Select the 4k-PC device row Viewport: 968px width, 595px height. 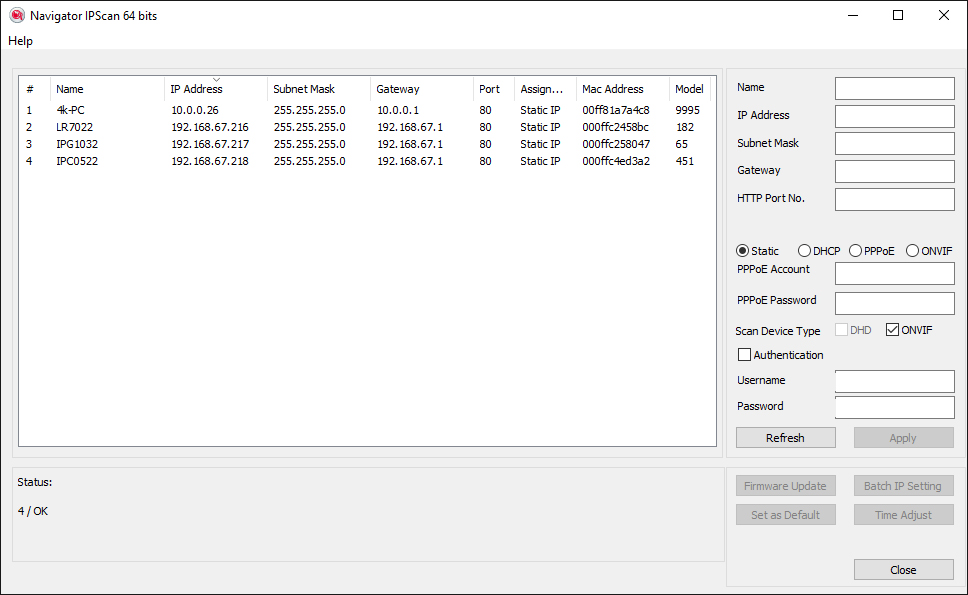point(70,110)
